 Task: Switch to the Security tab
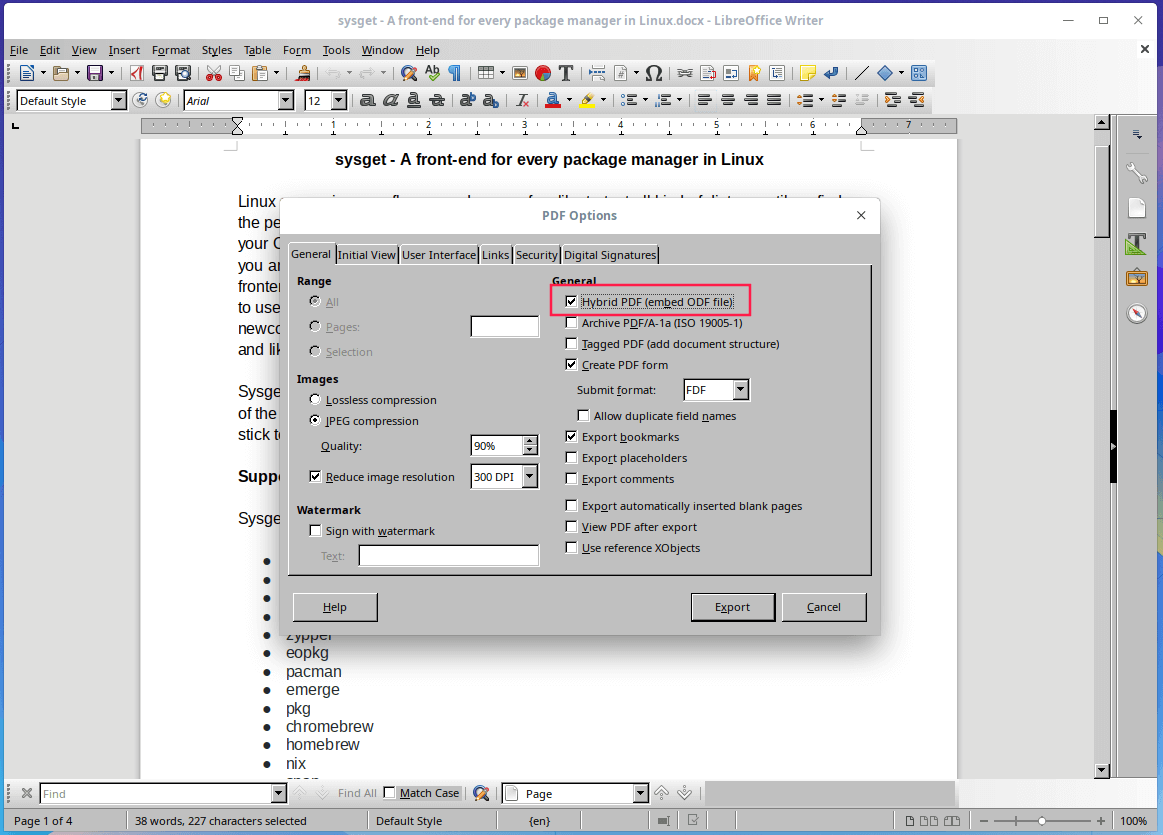pos(536,254)
